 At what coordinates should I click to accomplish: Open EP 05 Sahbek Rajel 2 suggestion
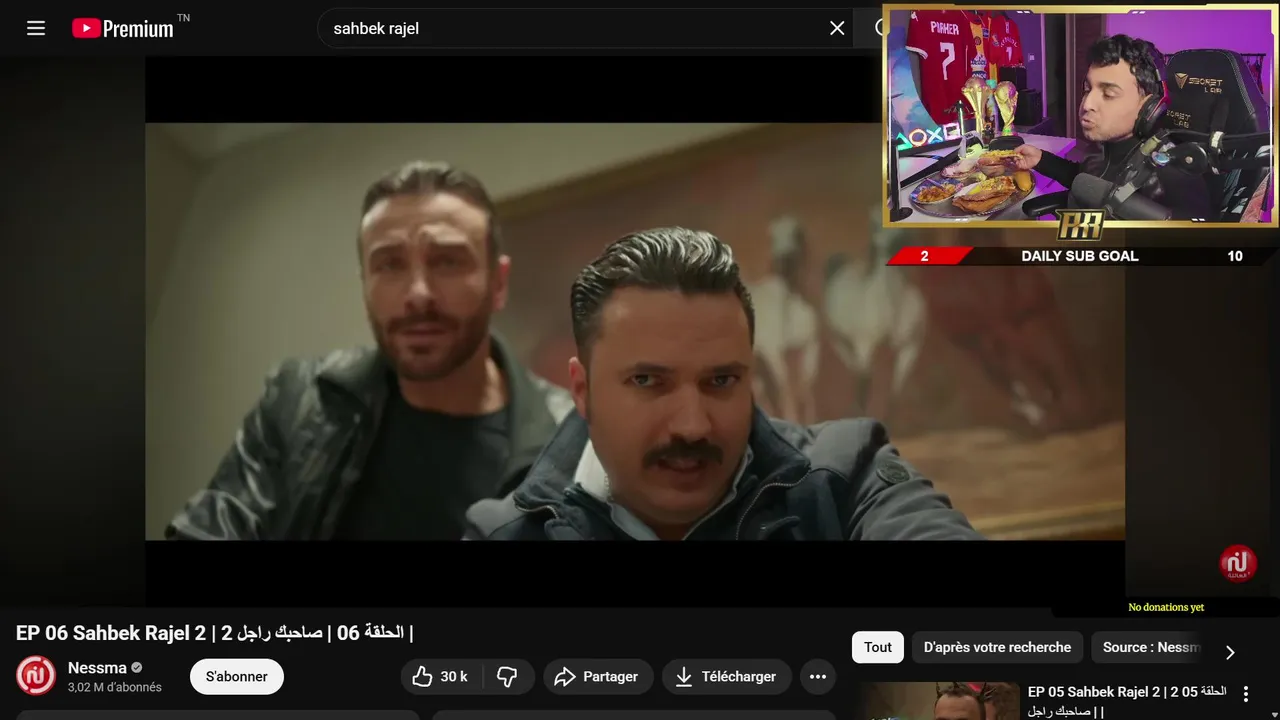click(1127, 701)
